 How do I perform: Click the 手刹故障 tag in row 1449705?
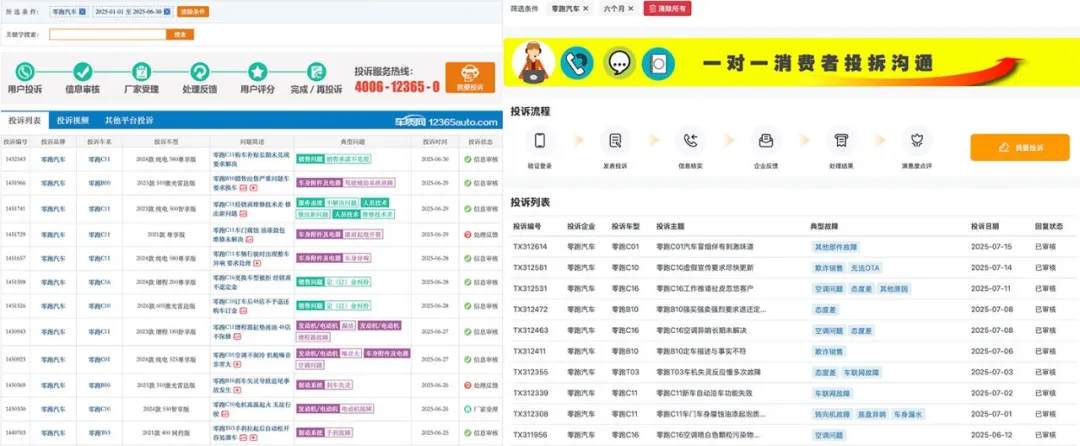(x=339, y=433)
